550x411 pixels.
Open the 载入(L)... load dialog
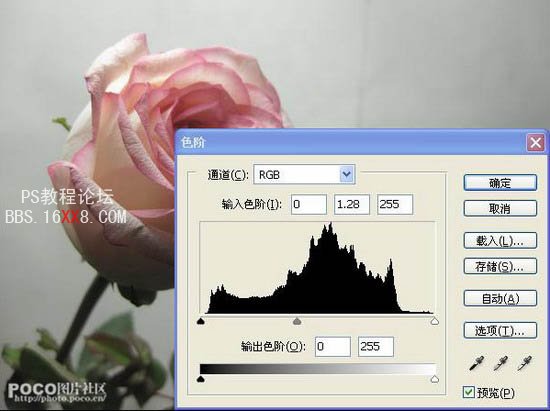pyautogui.click(x=500, y=241)
